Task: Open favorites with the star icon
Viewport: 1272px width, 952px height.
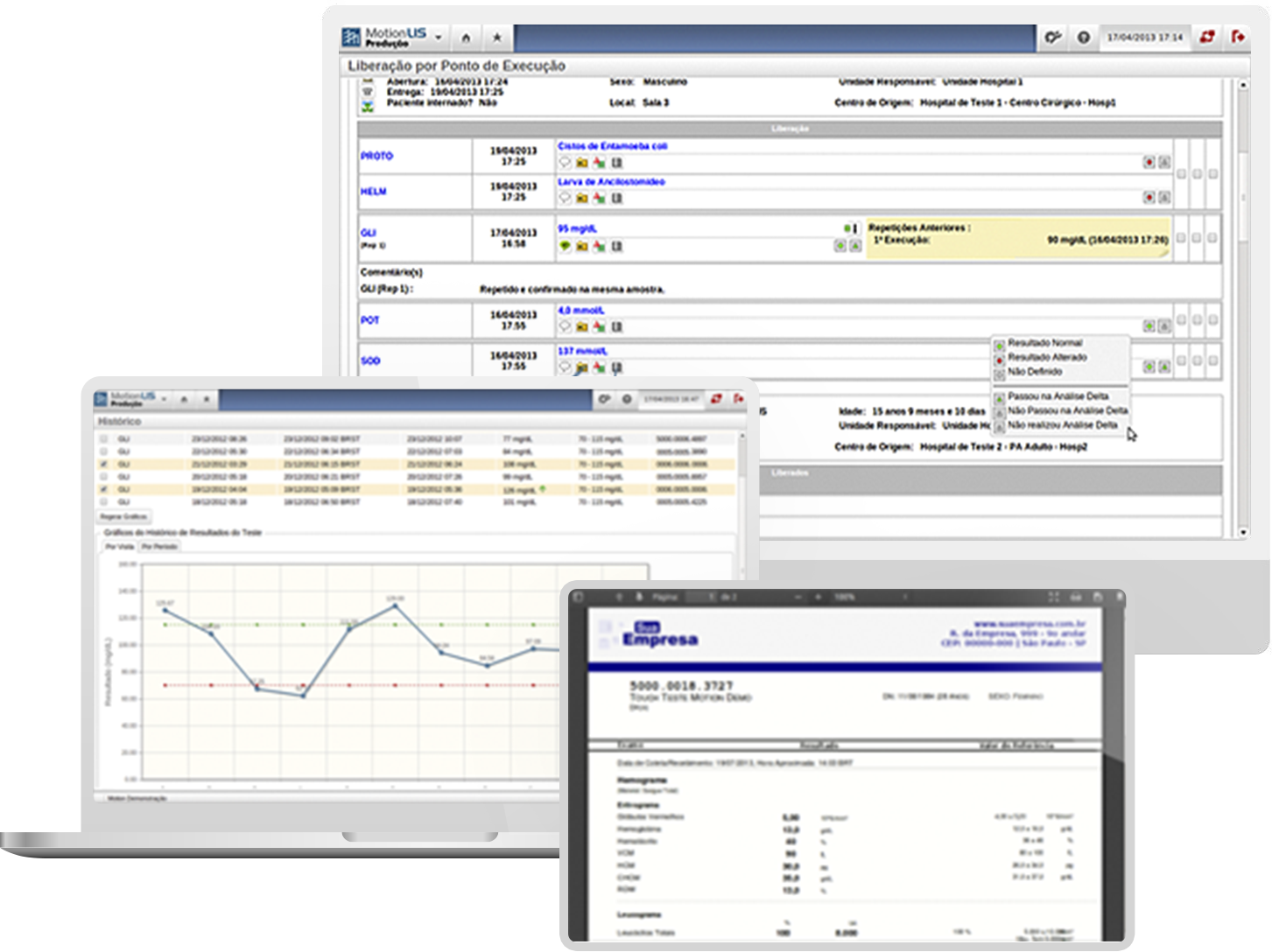Action: click(x=496, y=38)
